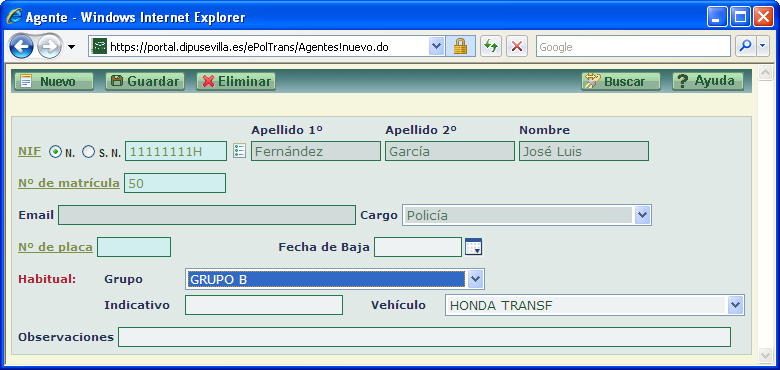The width and height of the screenshot is (780, 370).
Task: Open the person list icon beside NIF
Action: (239, 151)
